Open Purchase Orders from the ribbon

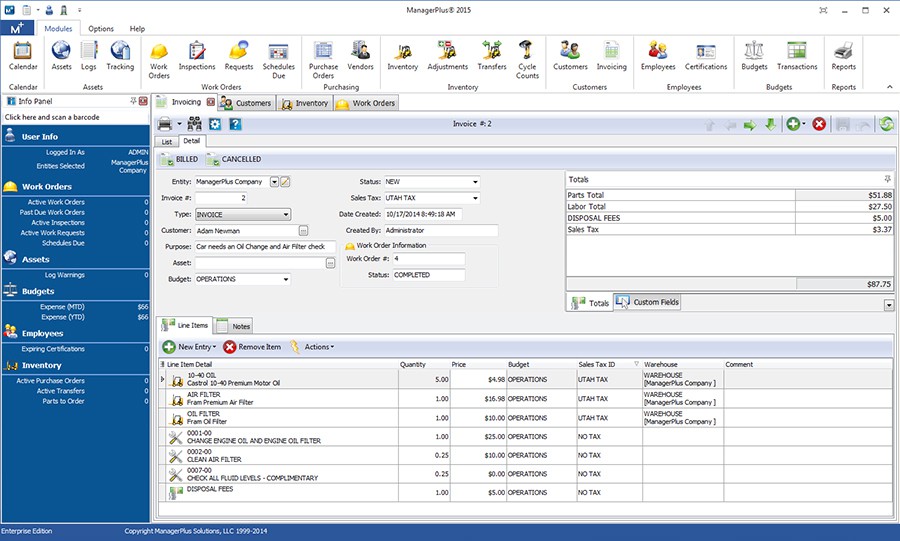point(323,56)
